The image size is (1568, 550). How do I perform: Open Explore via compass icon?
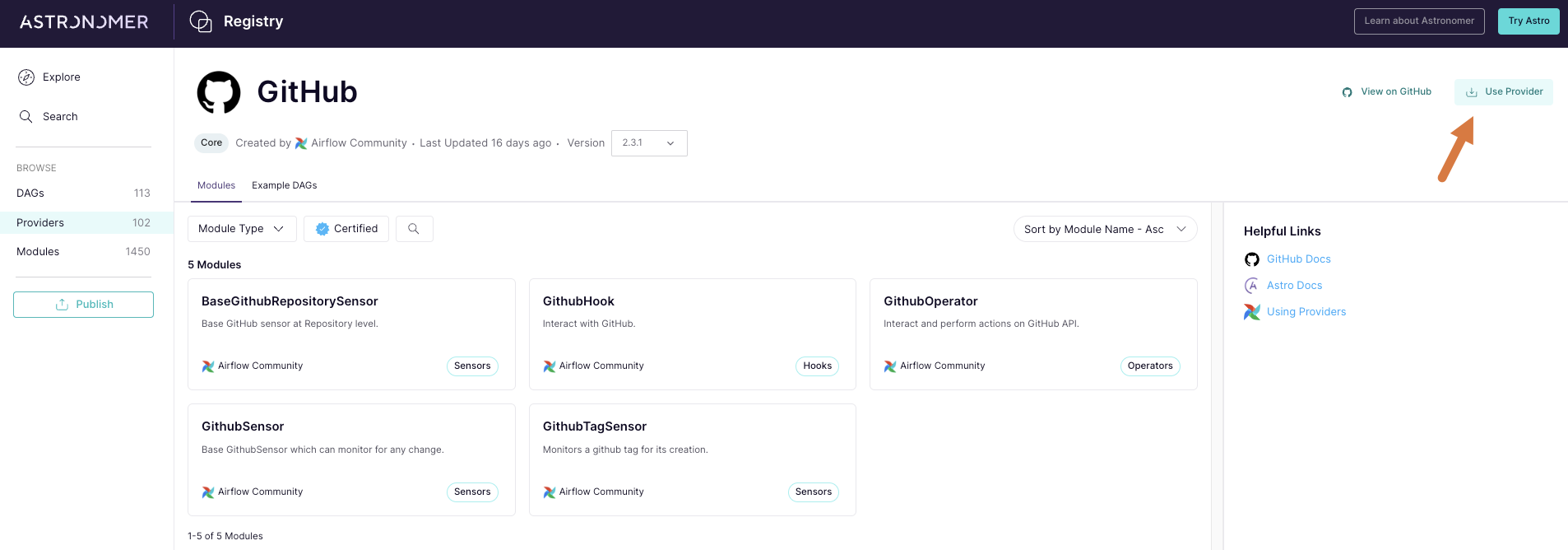[26, 77]
